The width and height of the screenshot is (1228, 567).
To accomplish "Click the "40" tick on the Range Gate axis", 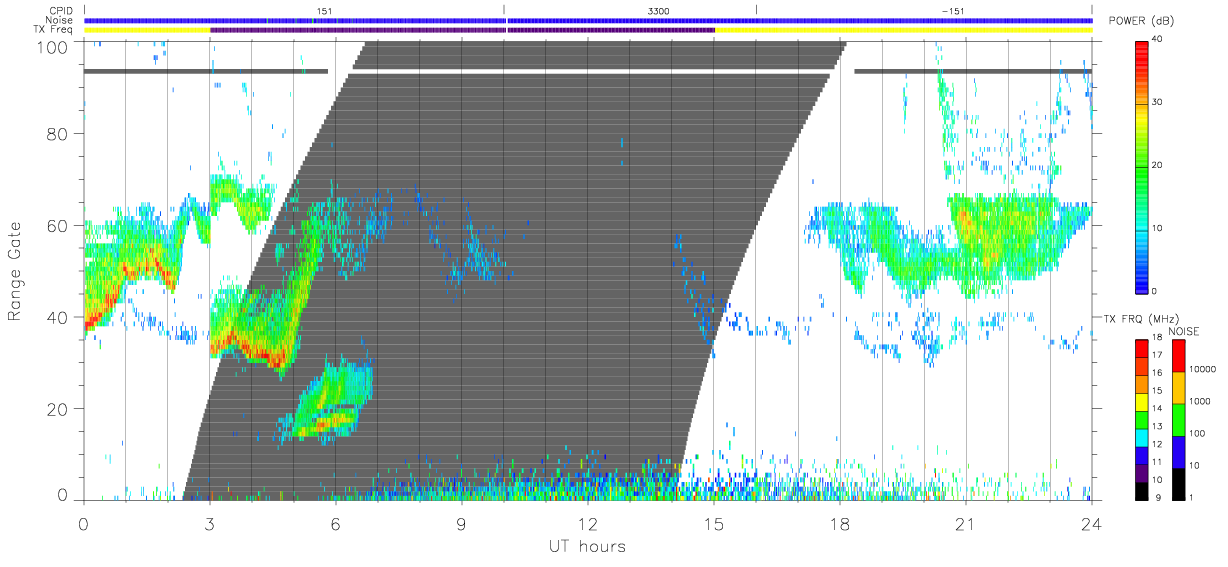I will point(57,318).
